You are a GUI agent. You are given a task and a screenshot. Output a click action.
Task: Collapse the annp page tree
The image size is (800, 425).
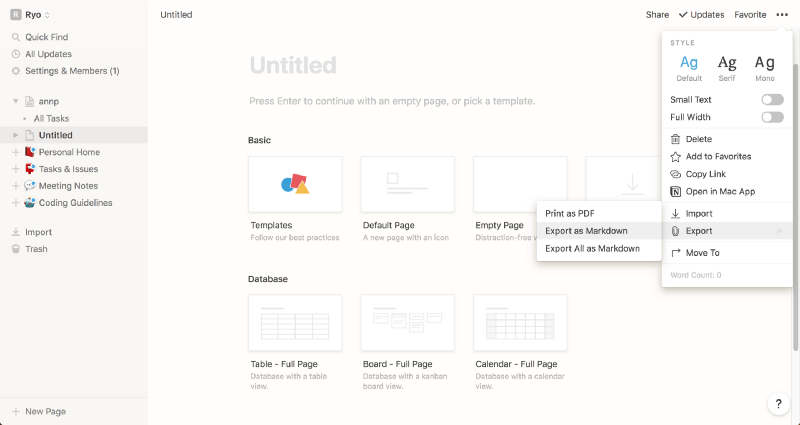point(16,102)
